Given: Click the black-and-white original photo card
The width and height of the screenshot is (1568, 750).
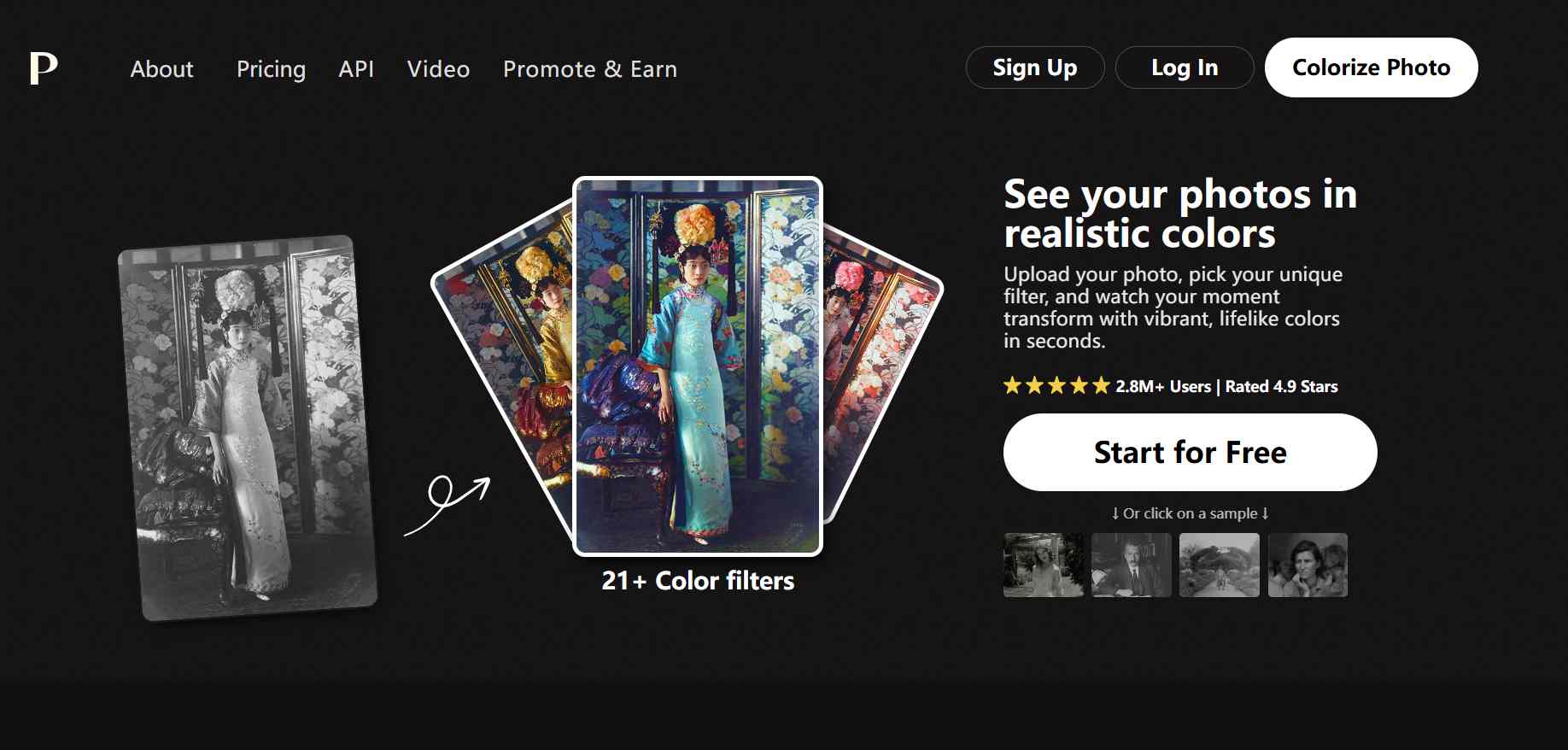Looking at the screenshot, I should tap(247, 427).
